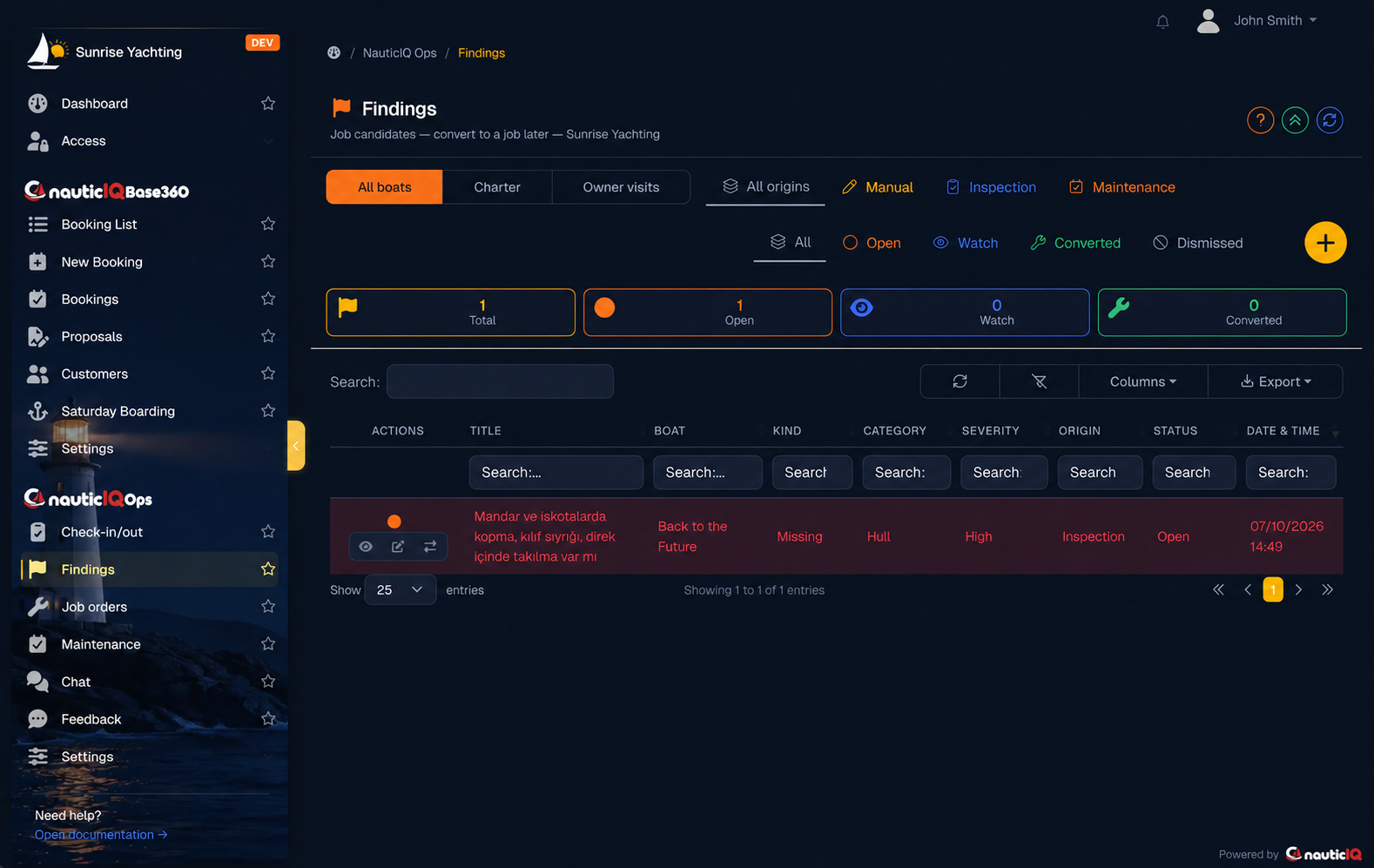Viewport: 1374px width, 868px height.
Task: Open Proposals in the sidebar
Action: coord(91,337)
